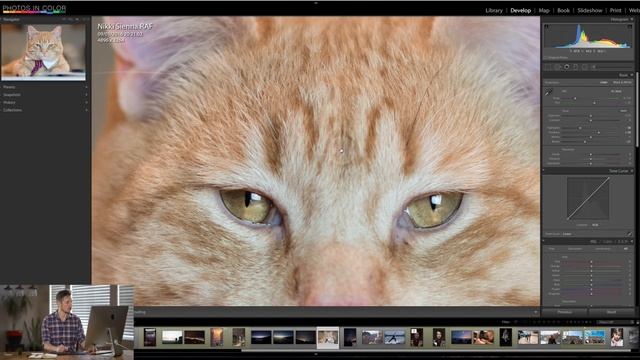Select the Graduated Filter tool
The width and height of the screenshot is (640, 360).
pos(576,67)
